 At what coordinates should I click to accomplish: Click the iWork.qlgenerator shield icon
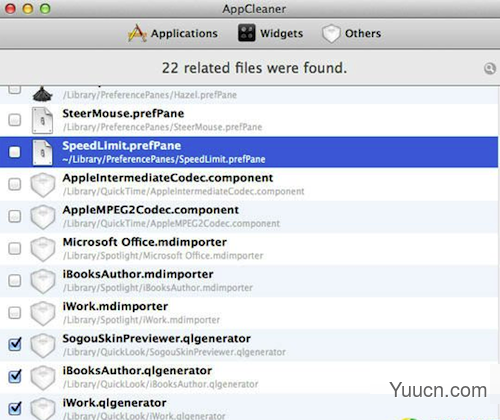coord(43,409)
